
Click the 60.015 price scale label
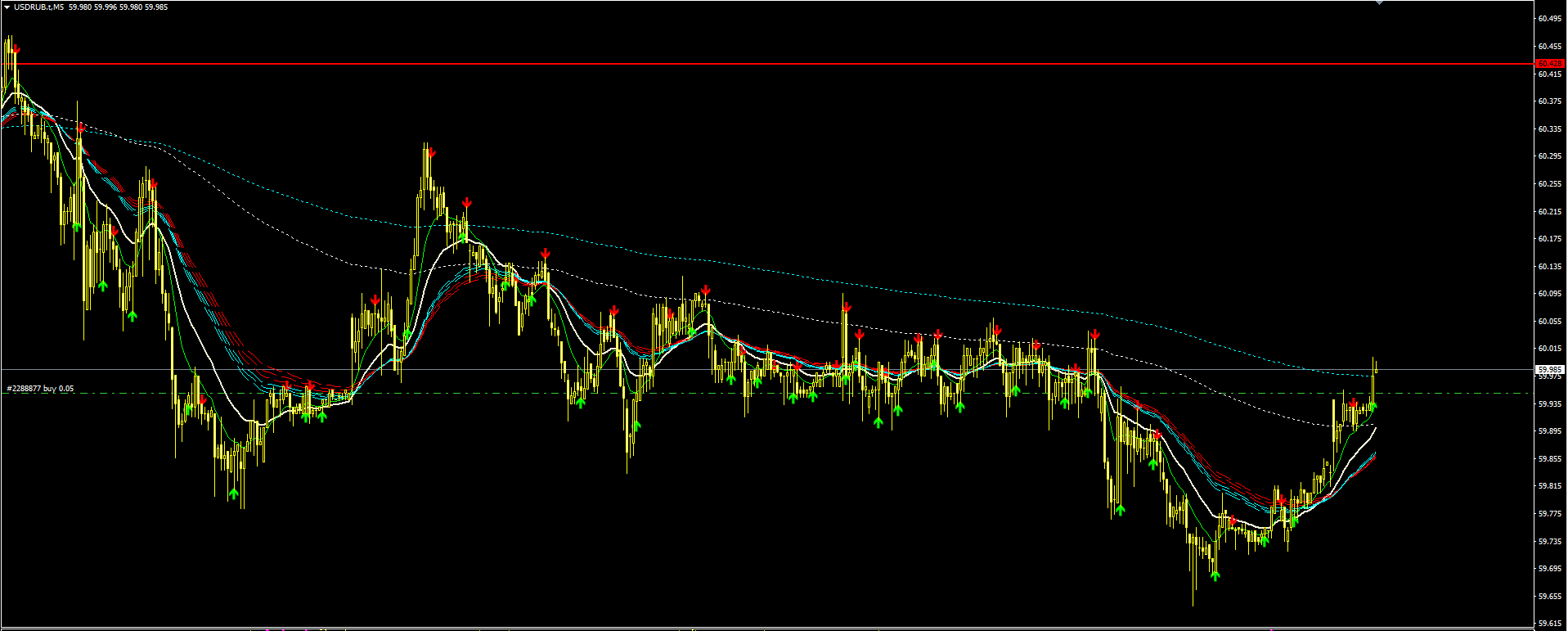[x=1548, y=348]
